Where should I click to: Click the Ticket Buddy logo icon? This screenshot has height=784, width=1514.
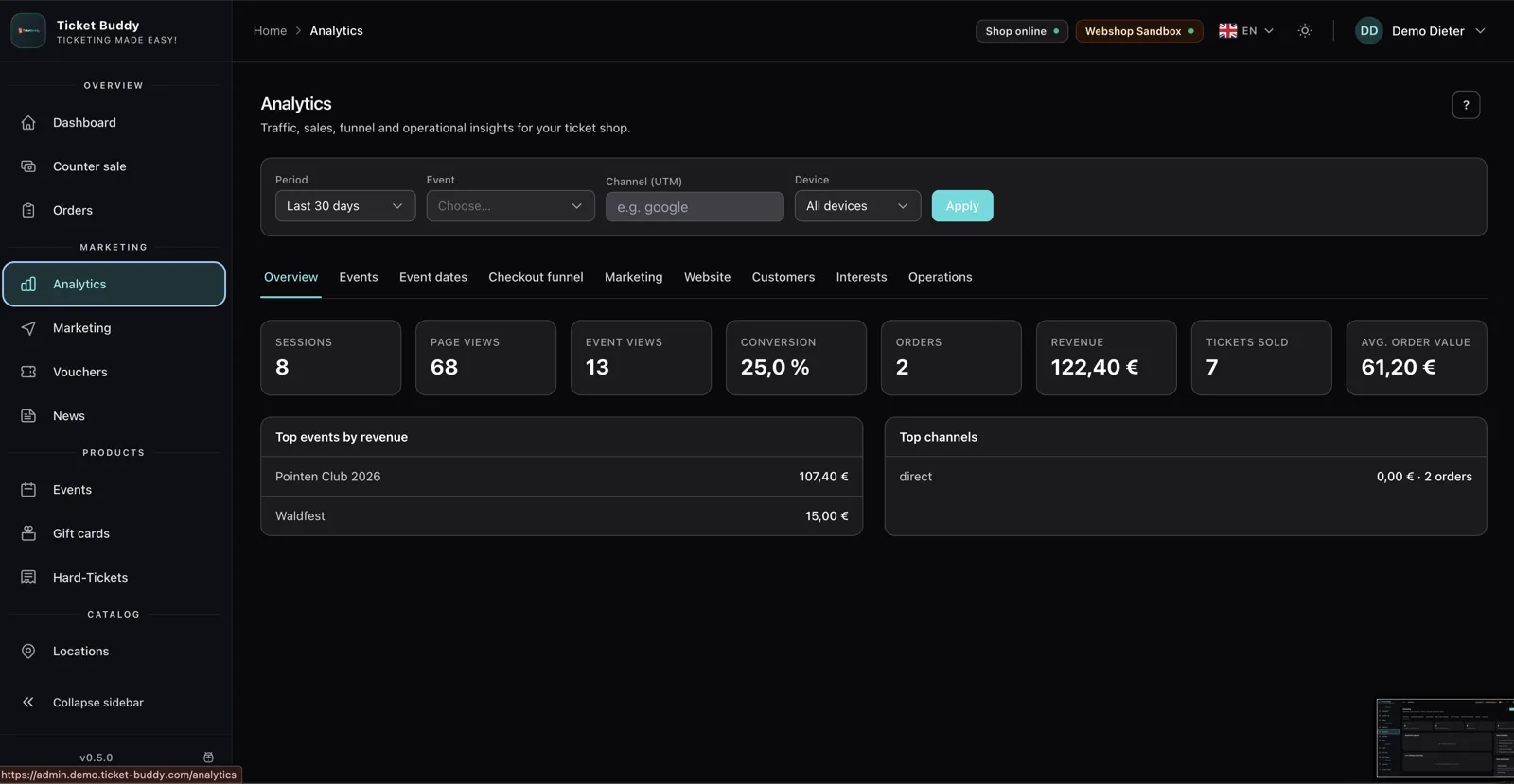coord(28,31)
